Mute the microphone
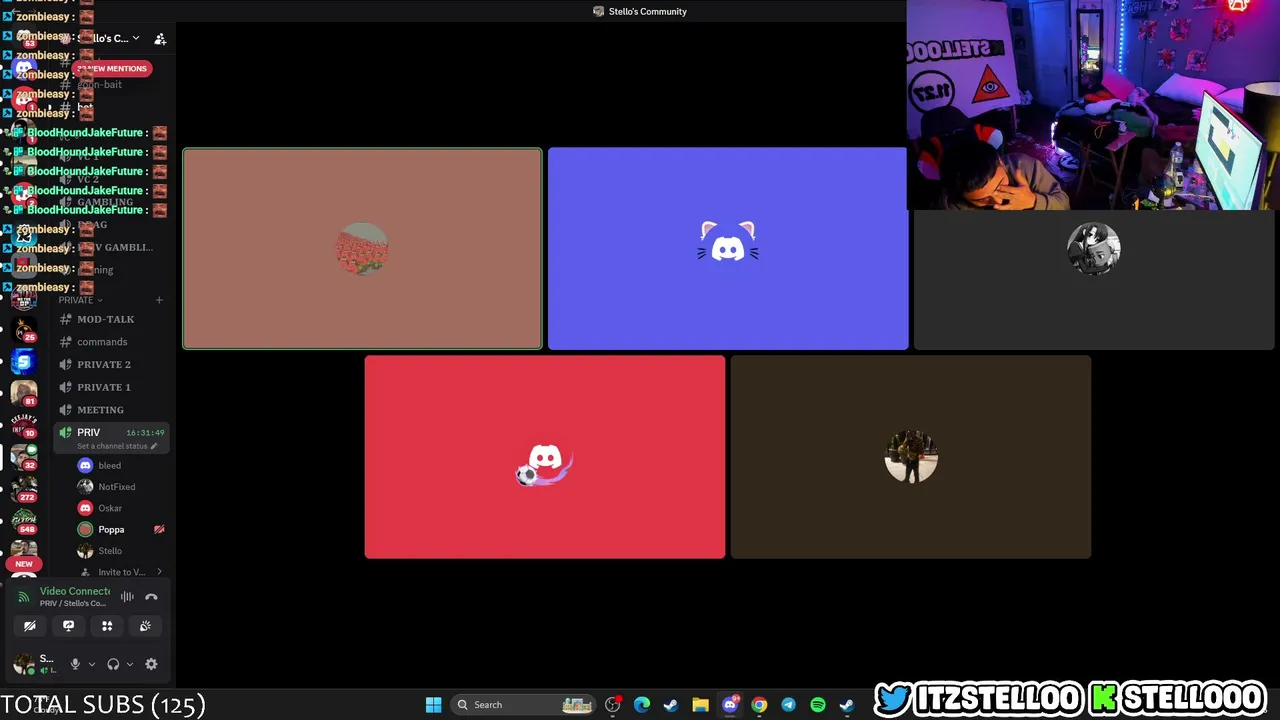 click(x=75, y=664)
